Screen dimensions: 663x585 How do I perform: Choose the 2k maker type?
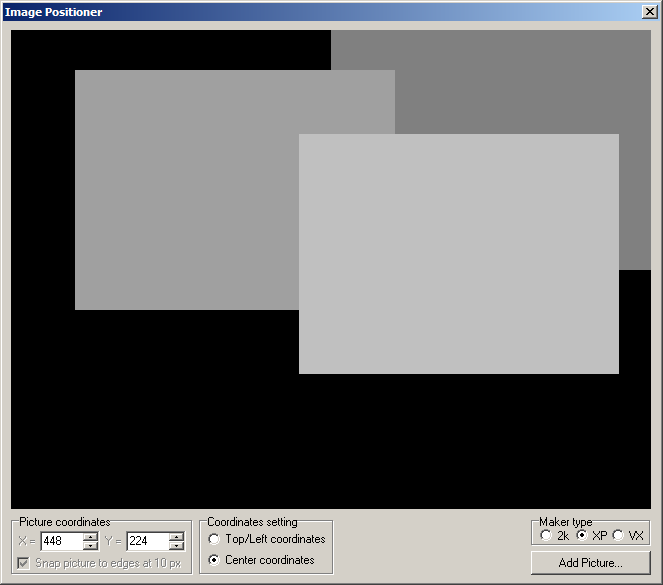tap(545, 535)
